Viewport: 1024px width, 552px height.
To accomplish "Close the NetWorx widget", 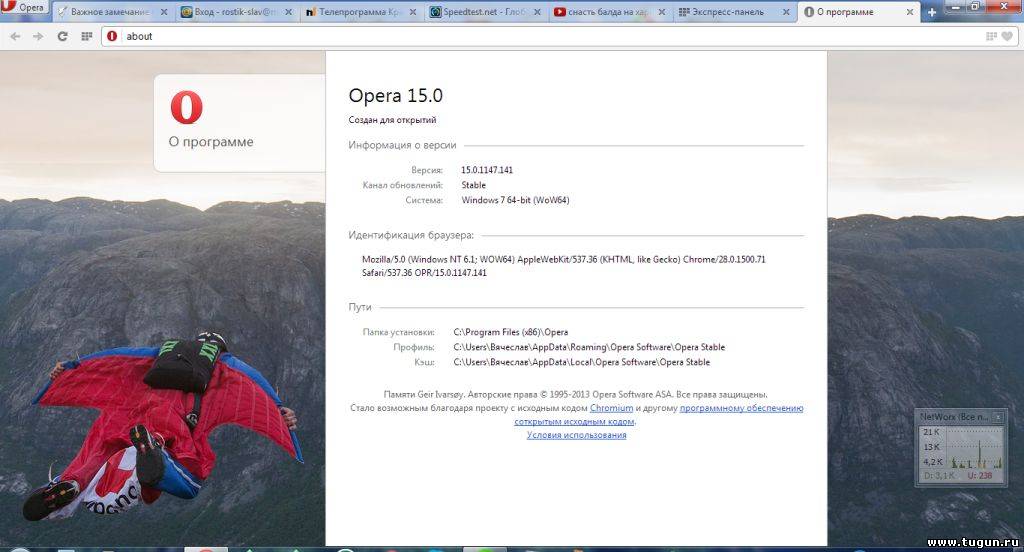I will tap(999, 417).
